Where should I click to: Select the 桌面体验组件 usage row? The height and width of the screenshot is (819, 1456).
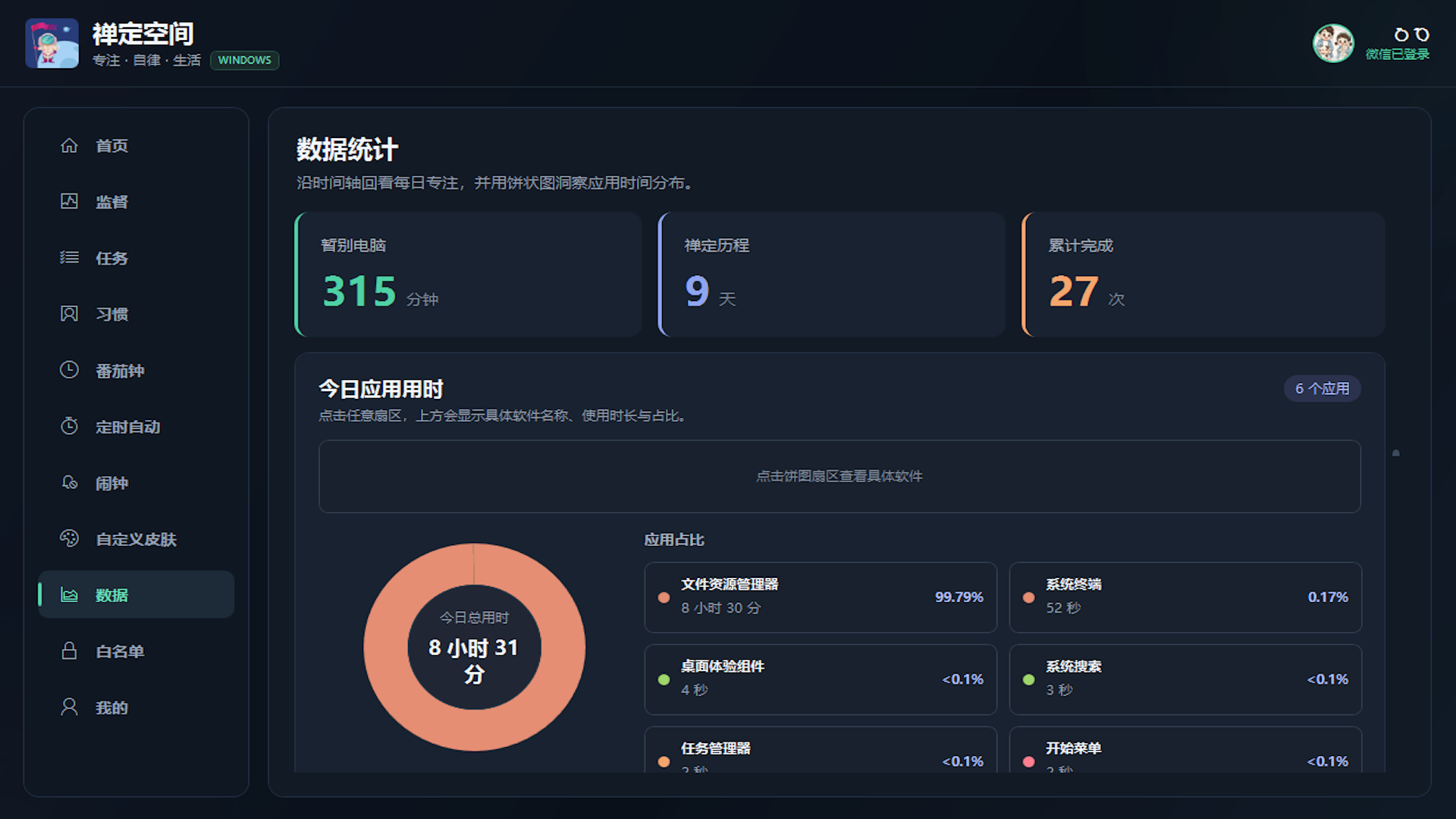point(821,679)
